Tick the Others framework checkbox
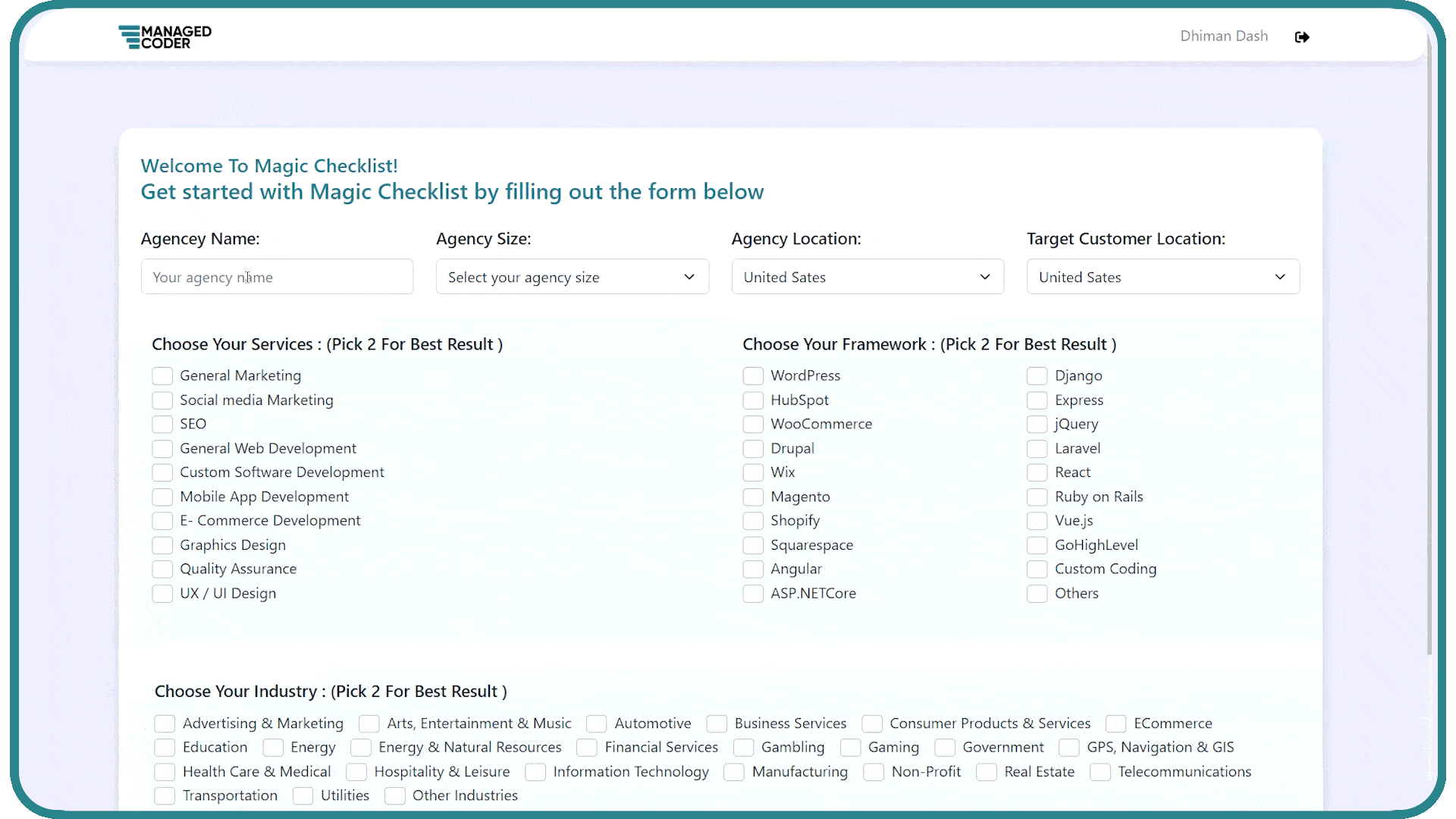This screenshot has height=819, width=1456. click(1037, 594)
